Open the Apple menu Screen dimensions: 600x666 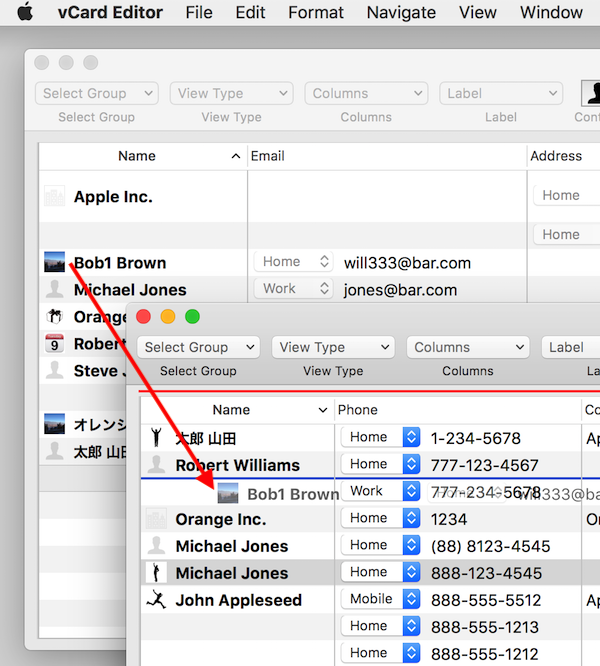pos(25,12)
